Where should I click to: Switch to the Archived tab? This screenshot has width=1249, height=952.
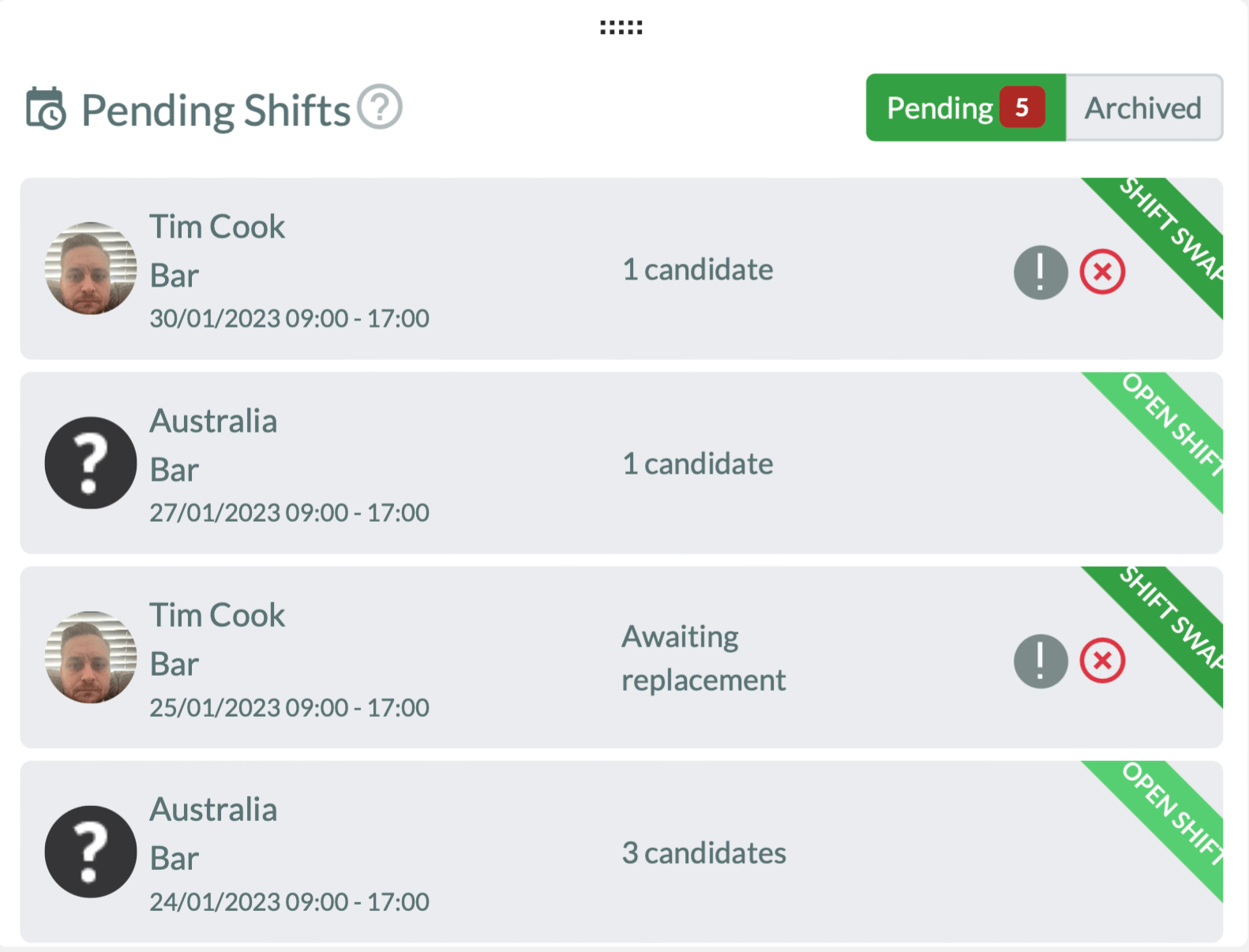(1142, 108)
